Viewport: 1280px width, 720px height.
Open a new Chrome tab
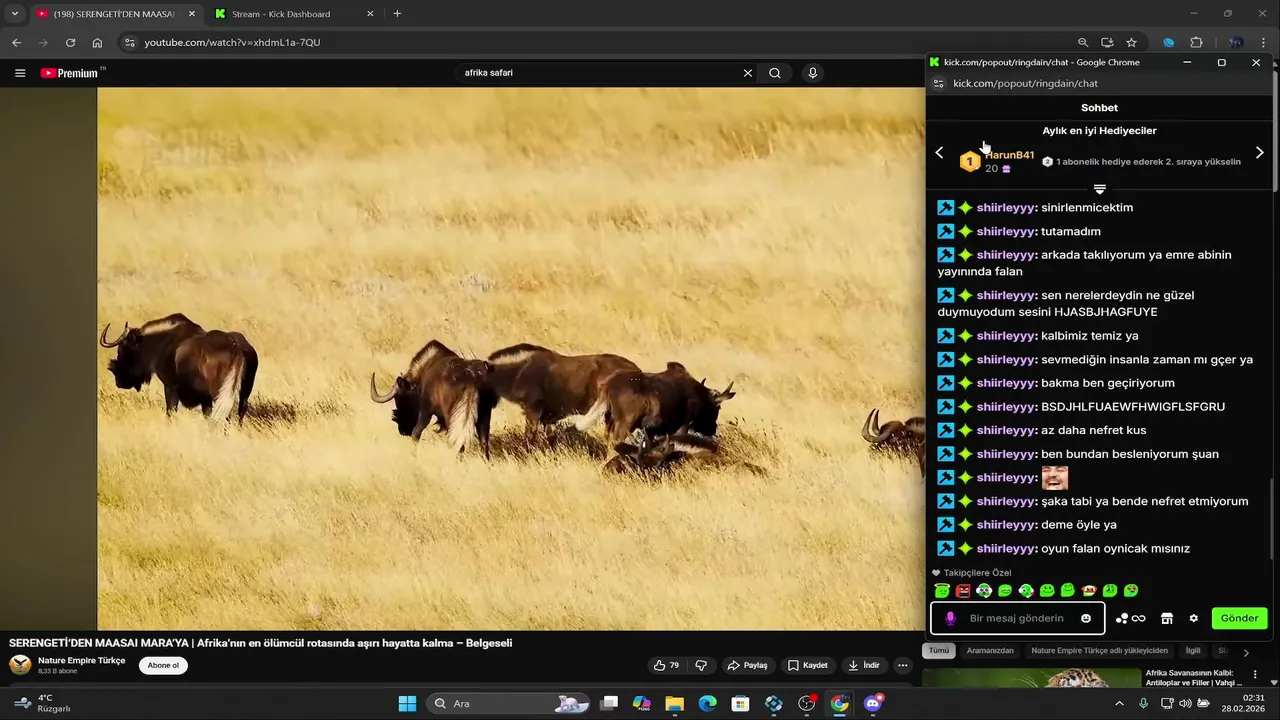(x=397, y=14)
